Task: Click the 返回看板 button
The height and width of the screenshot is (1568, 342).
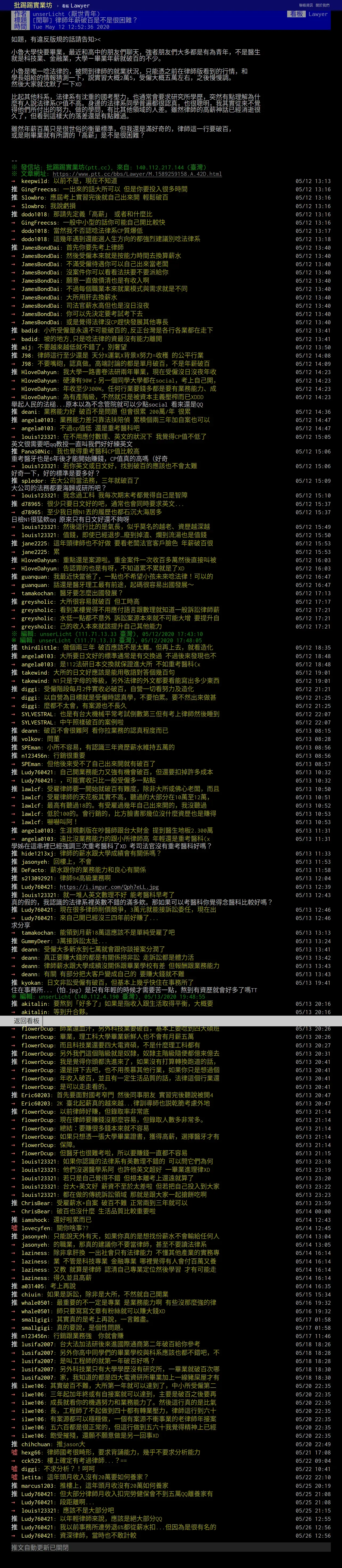Action: point(27,1020)
